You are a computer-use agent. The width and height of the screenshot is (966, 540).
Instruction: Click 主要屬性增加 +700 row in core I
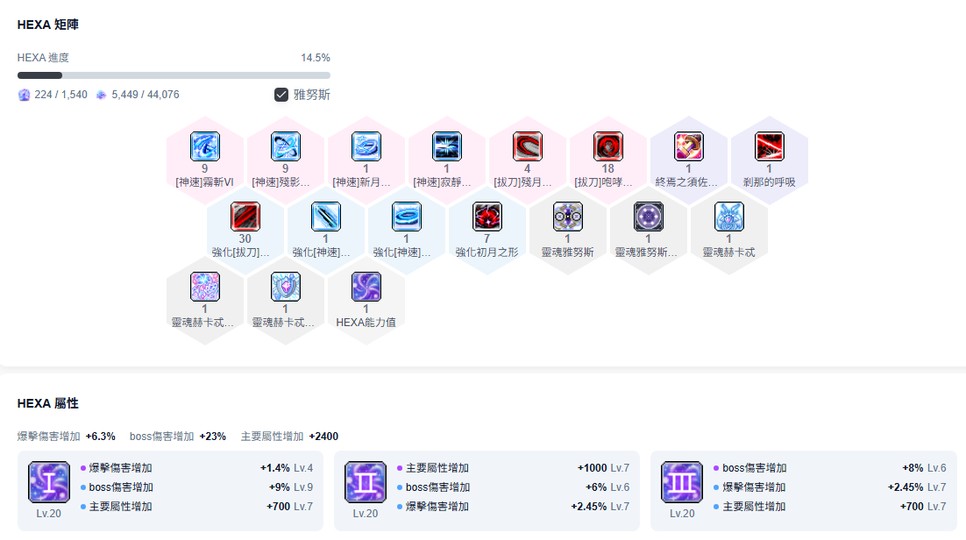[197, 506]
